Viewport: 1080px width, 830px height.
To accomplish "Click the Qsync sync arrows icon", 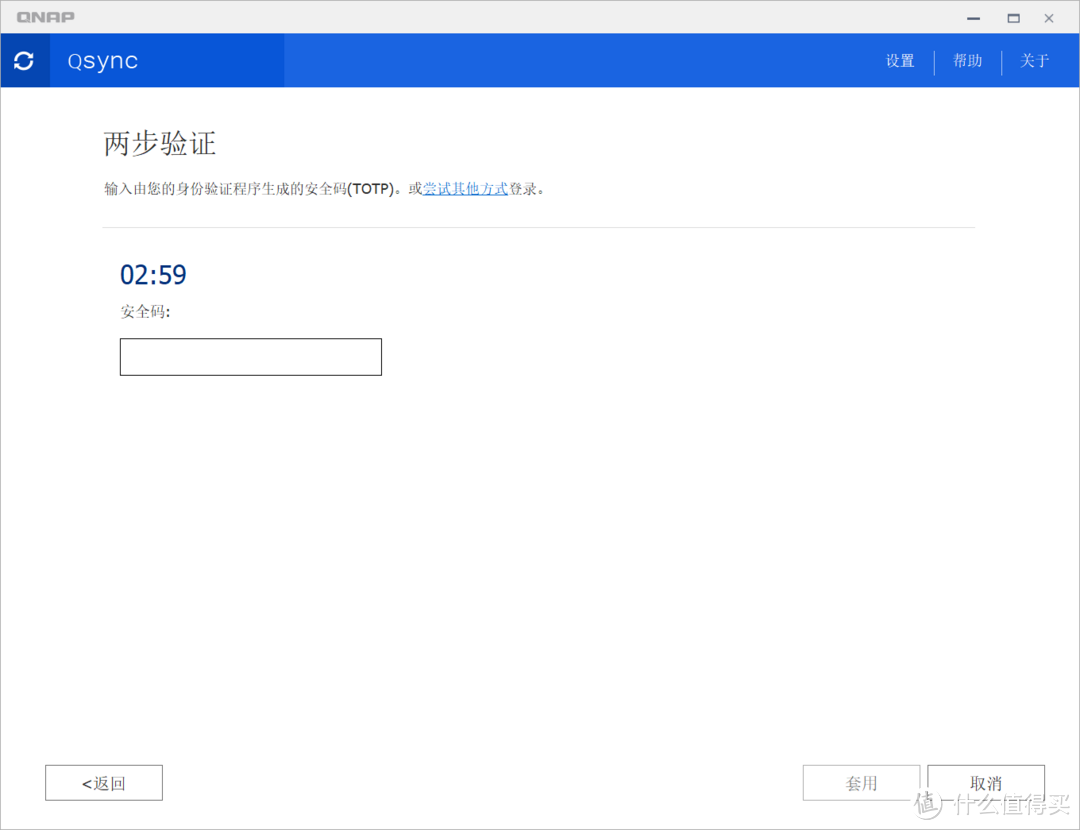I will [24, 61].
